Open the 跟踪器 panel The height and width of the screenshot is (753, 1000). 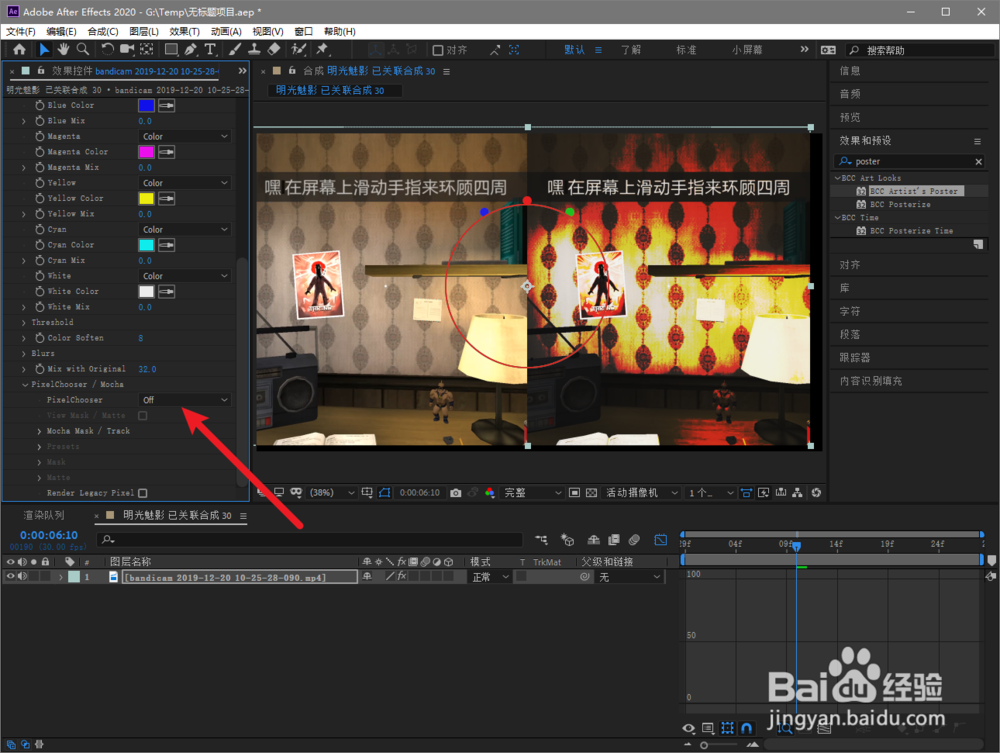click(x=855, y=358)
